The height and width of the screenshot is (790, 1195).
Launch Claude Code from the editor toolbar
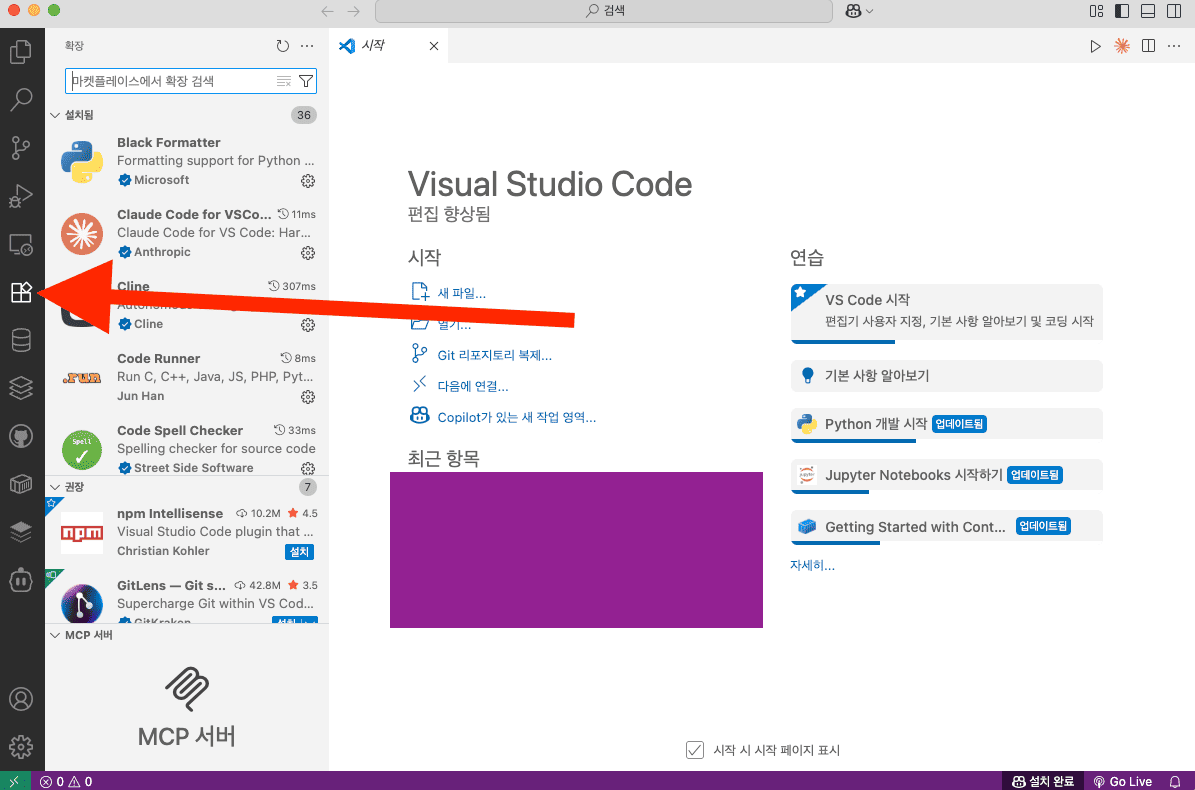[1122, 46]
